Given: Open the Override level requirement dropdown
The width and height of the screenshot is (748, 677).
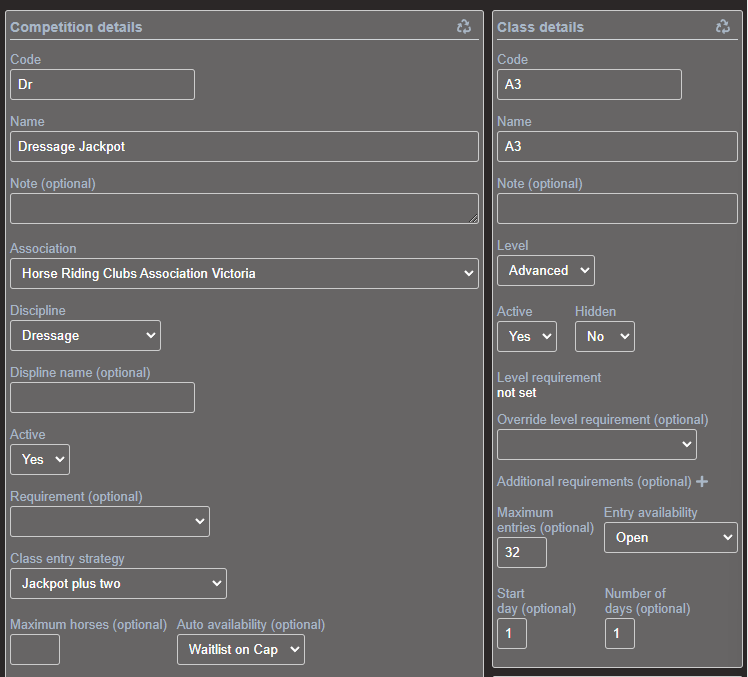Looking at the screenshot, I should coord(596,445).
